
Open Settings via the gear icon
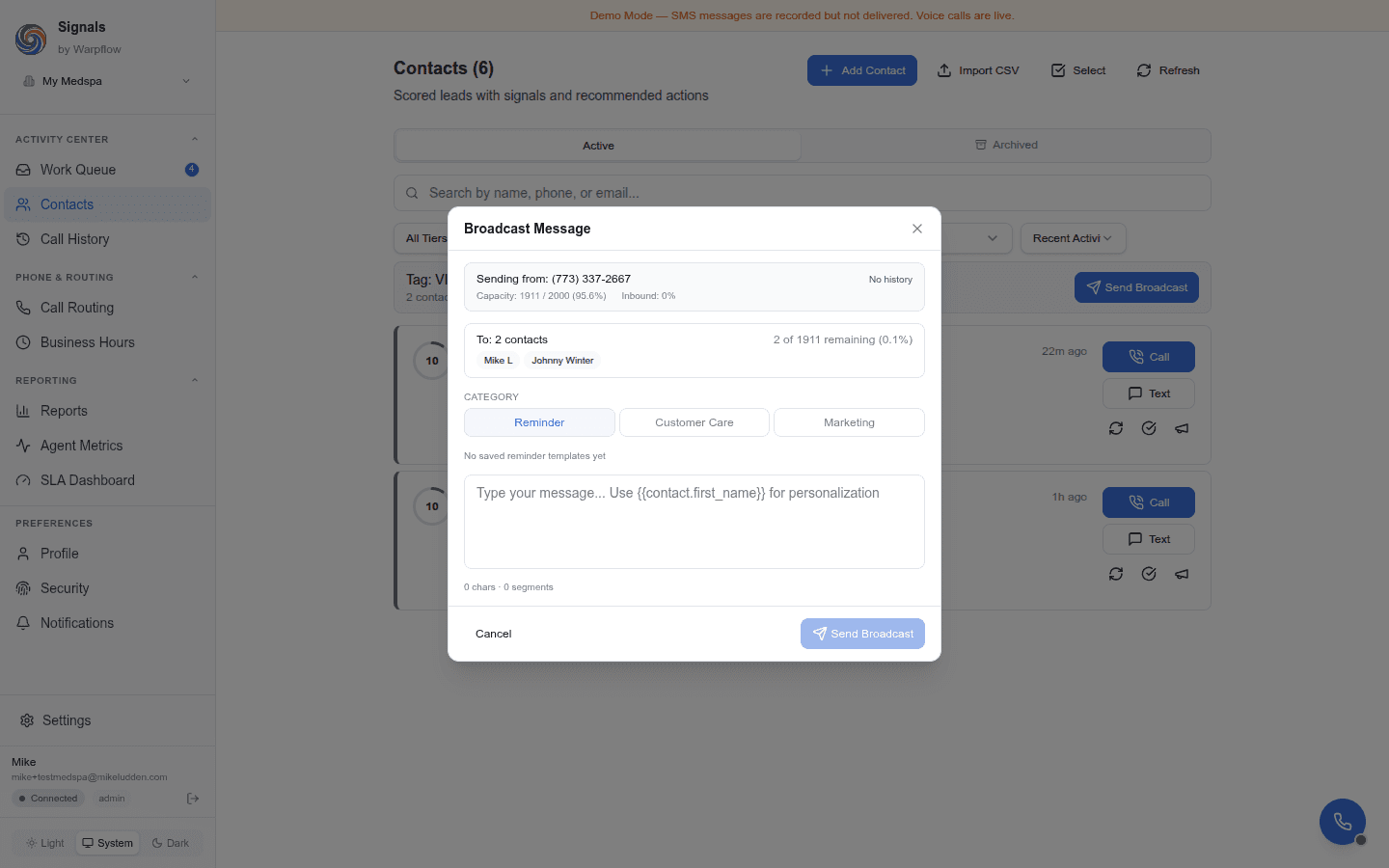pyautogui.click(x=27, y=720)
